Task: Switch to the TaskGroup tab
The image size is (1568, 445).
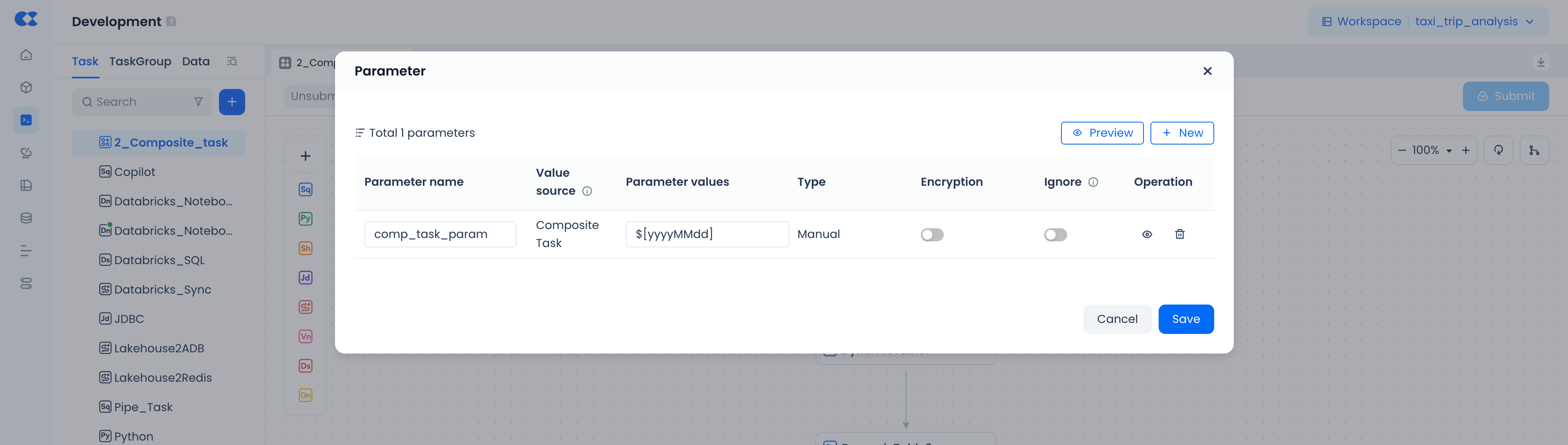Action: [x=140, y=61]
